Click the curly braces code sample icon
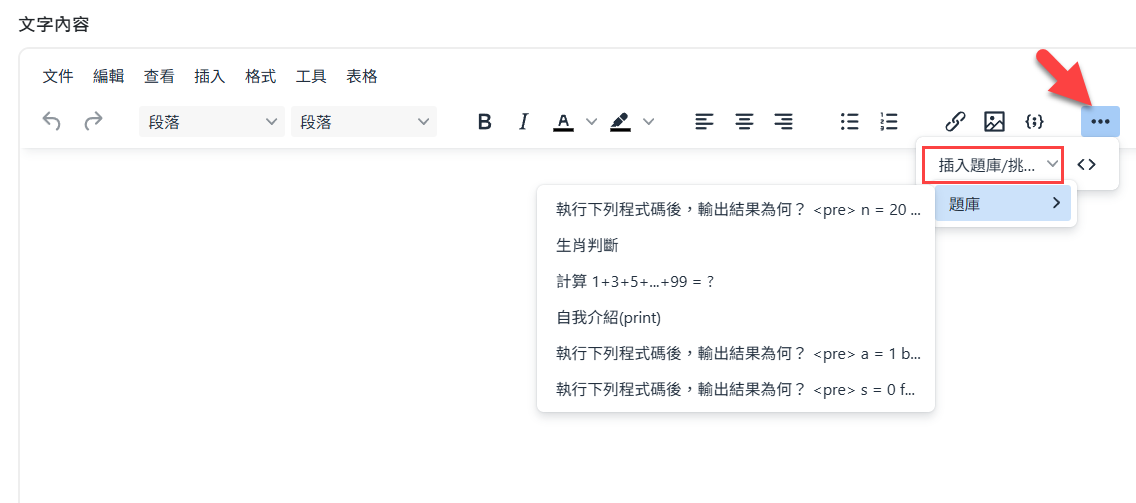 [1034, 122]
